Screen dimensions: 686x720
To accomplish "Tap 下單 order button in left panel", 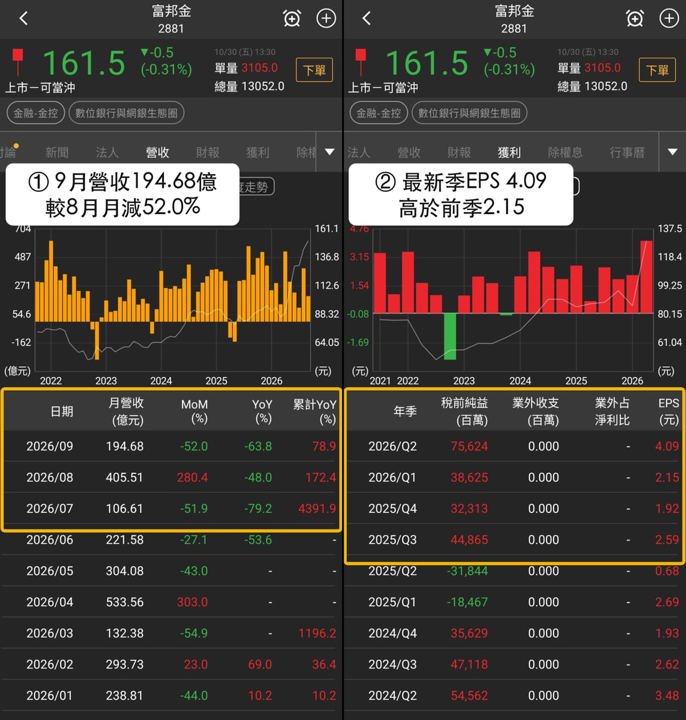I will (x=315, y=70).
